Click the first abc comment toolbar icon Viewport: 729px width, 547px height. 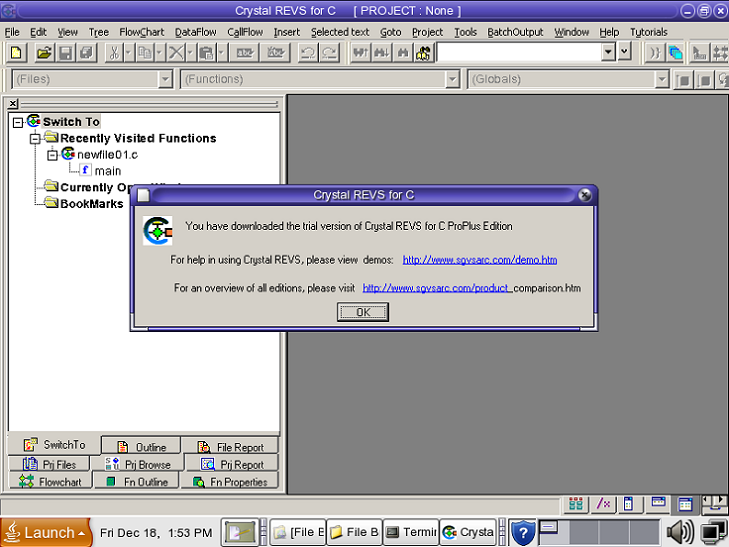click(x=245, y=53)
